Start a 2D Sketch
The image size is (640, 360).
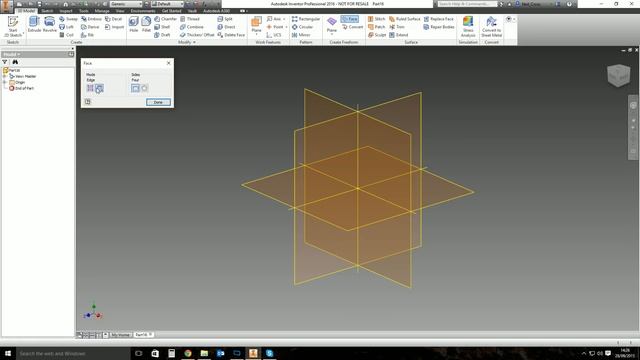[x=13, y=27]
